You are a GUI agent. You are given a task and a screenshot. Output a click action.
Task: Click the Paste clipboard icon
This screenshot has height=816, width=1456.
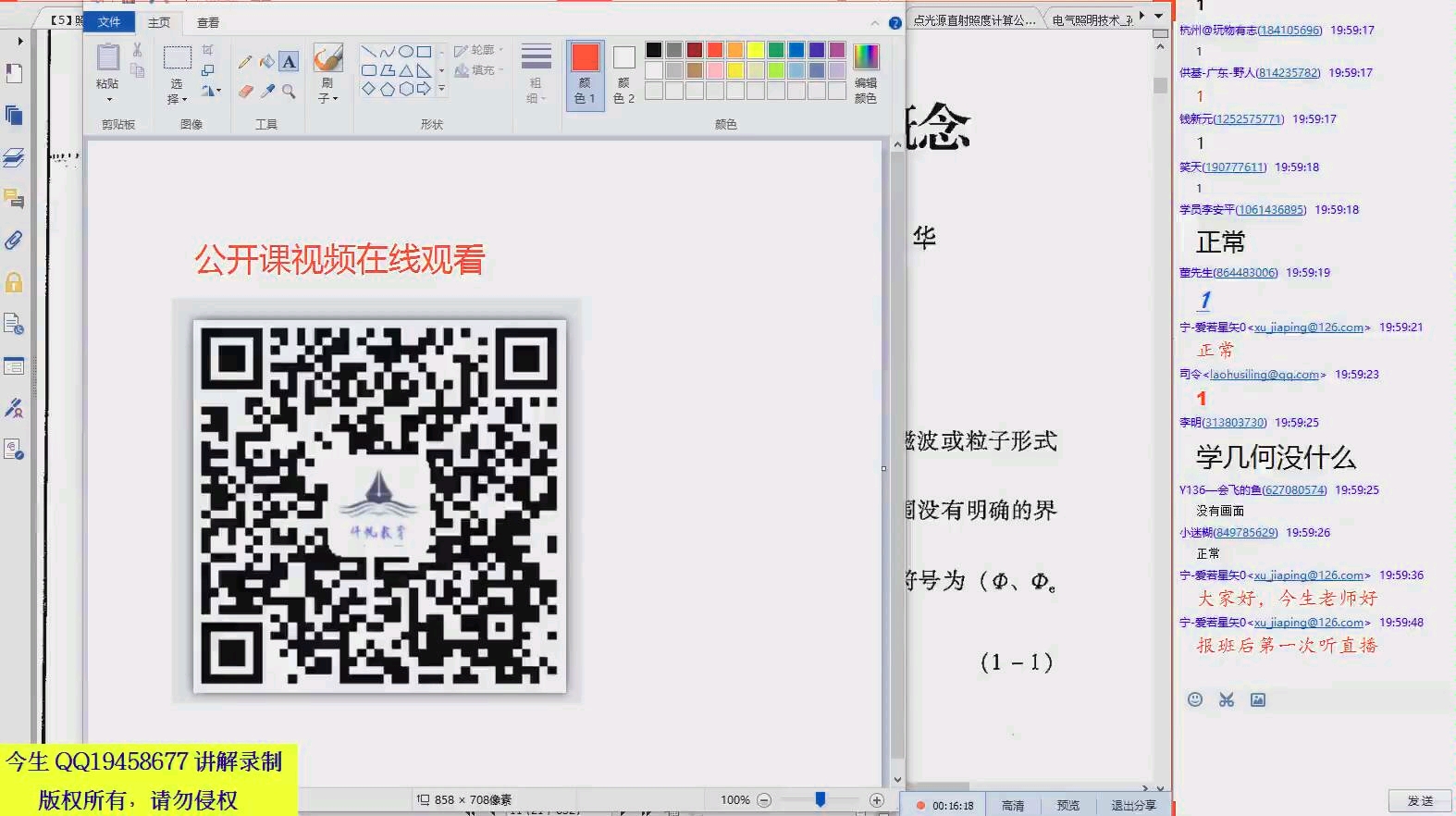pos(108,57)
